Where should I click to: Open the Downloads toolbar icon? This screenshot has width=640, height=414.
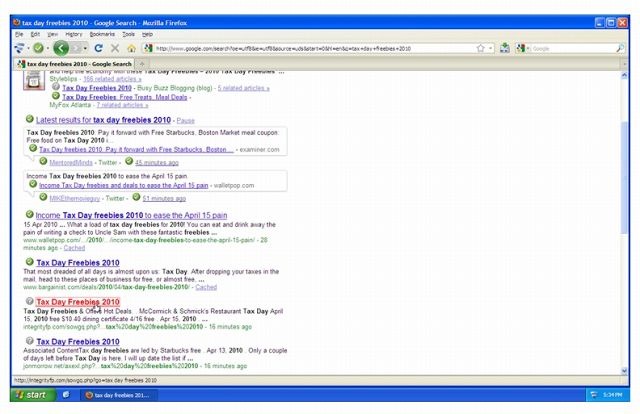click(505, 48)
